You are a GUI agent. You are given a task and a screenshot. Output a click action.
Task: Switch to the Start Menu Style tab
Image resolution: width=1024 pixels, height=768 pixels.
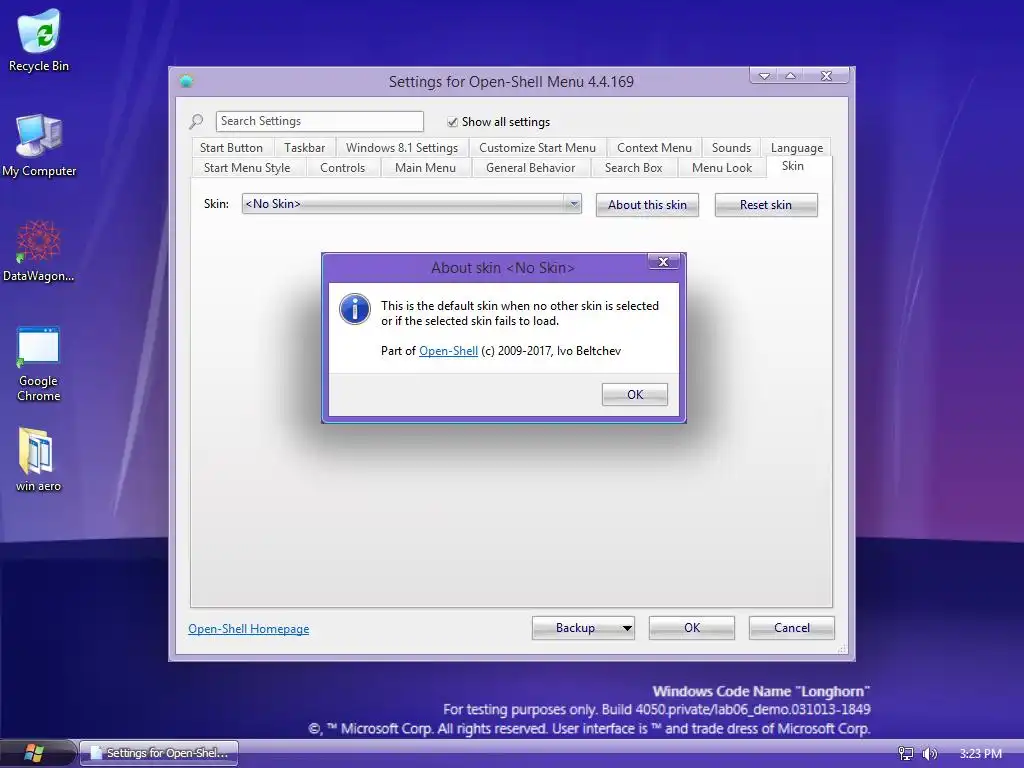247,168
